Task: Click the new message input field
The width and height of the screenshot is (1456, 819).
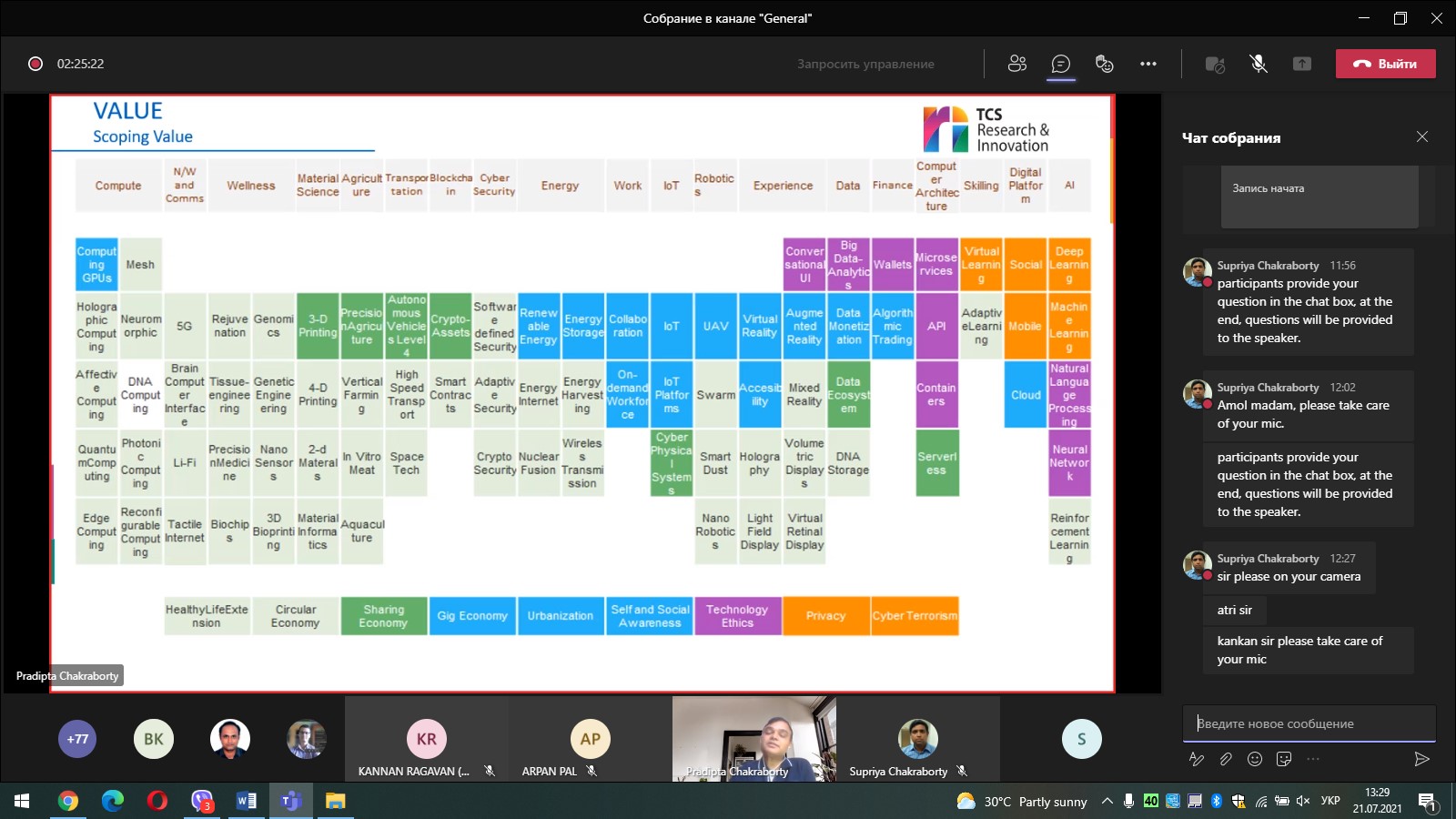Action: pyautogui.click(x=1309, y=723)
